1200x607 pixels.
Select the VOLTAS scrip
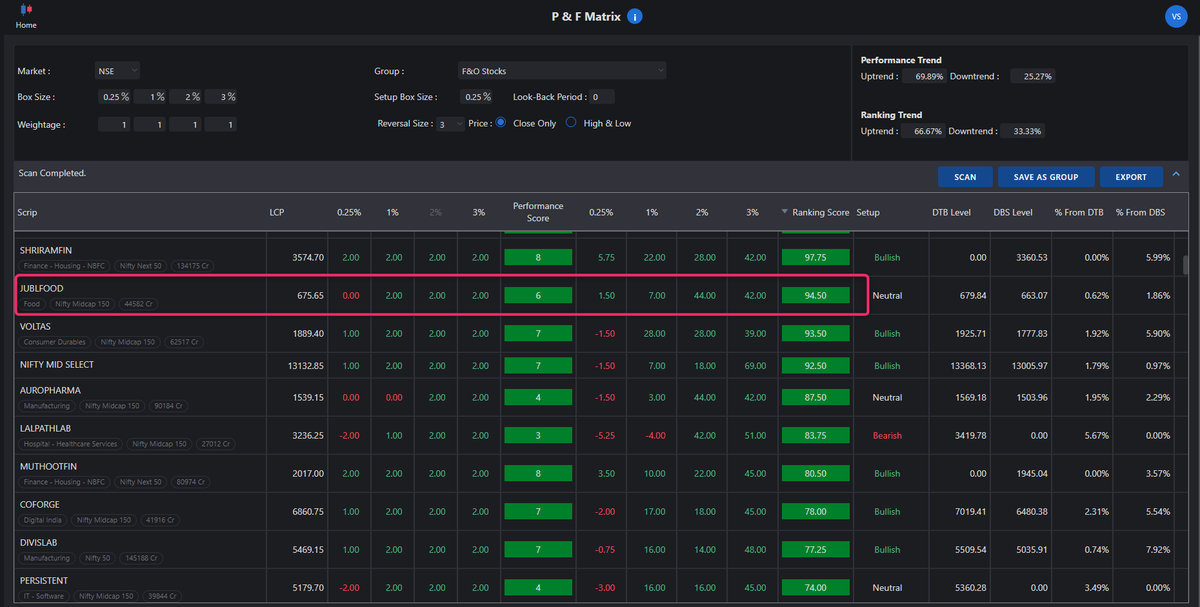coord(35,327)
